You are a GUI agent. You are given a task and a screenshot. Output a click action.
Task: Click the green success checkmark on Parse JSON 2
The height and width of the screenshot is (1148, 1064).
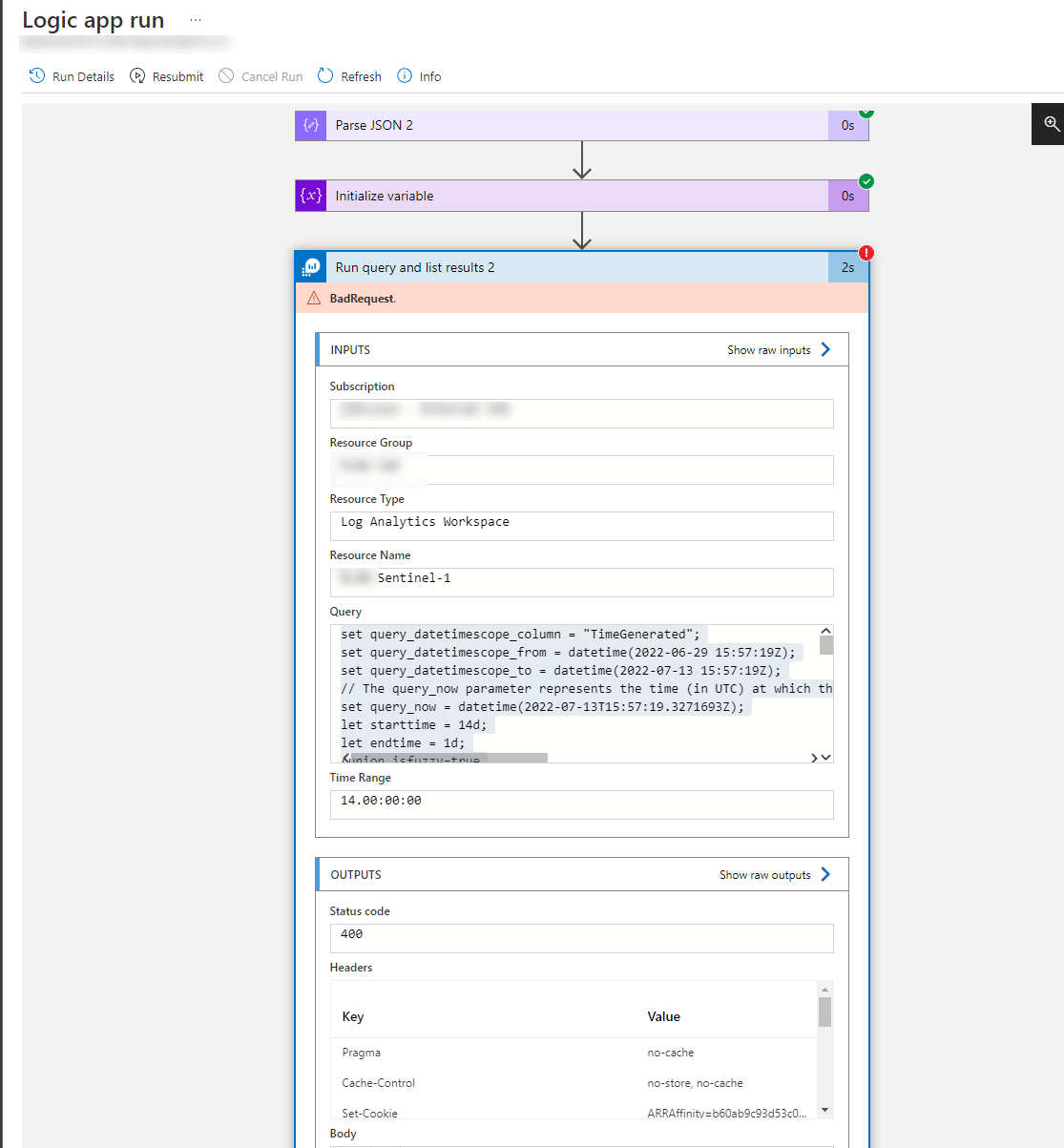(866, 111)
